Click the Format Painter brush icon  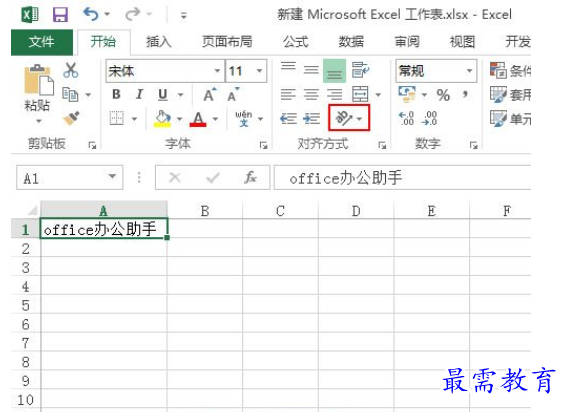71,118
